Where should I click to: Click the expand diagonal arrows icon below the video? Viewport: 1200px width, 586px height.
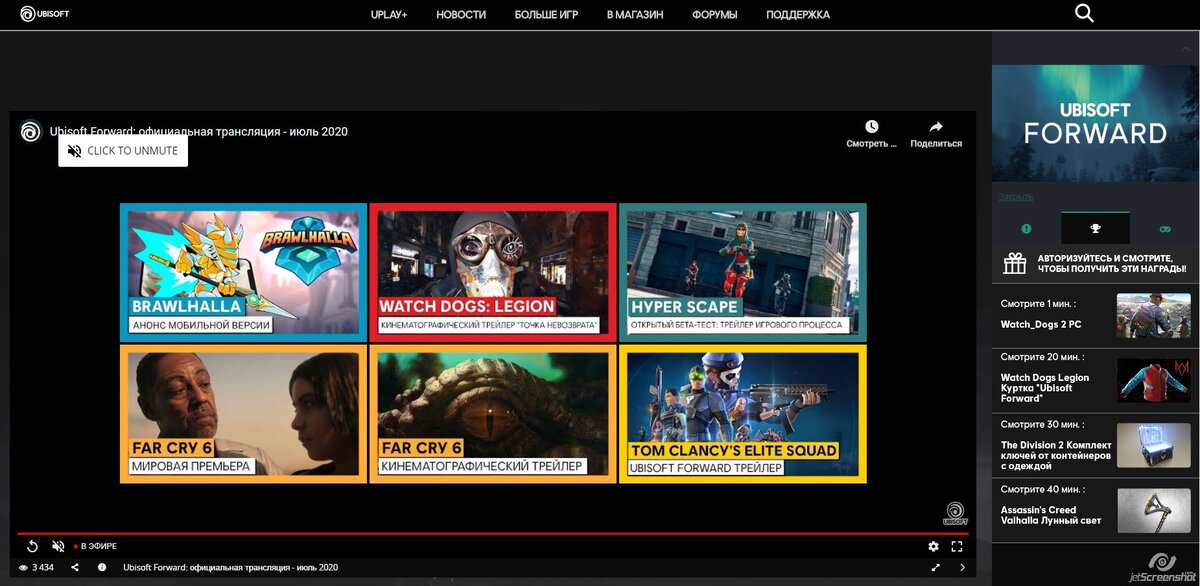coord(936,568)
